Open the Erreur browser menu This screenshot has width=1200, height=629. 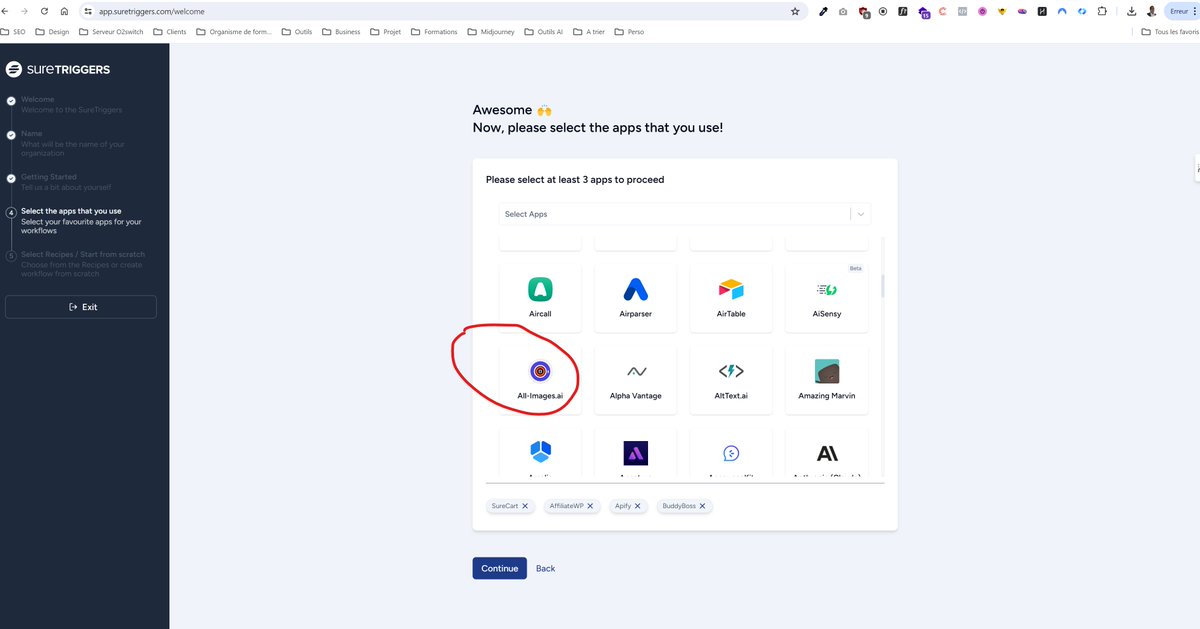point(1182,12)
